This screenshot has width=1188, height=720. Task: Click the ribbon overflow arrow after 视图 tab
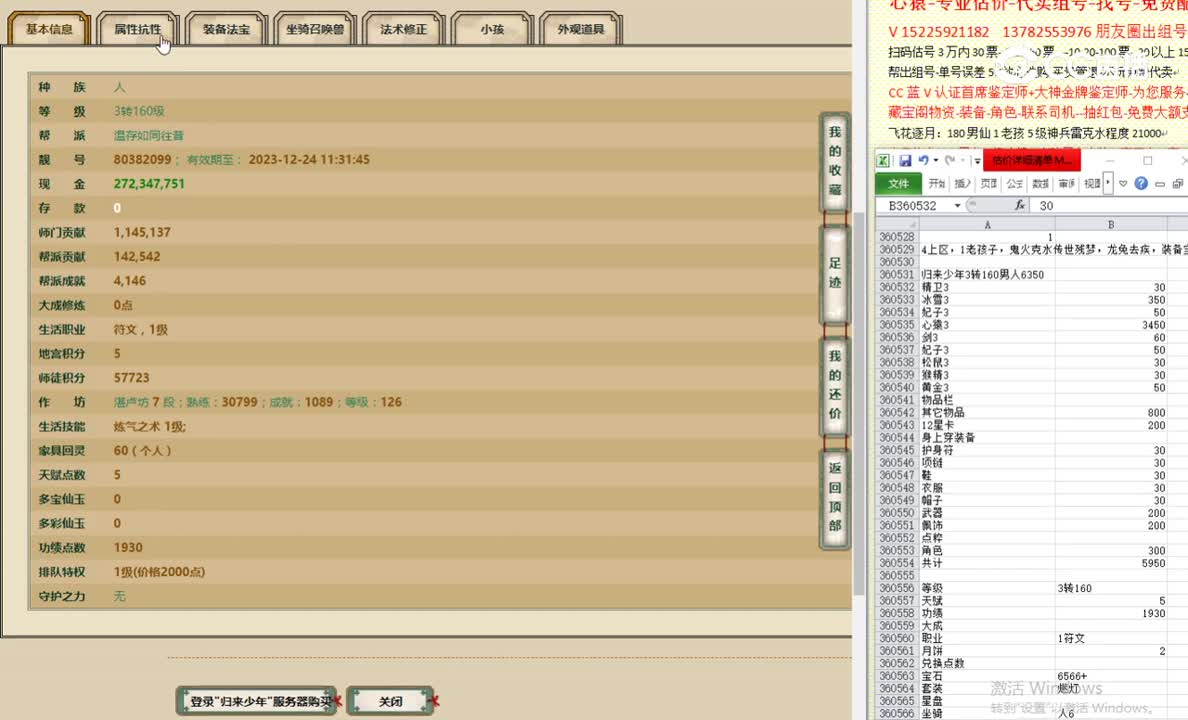coord(1107,183)
